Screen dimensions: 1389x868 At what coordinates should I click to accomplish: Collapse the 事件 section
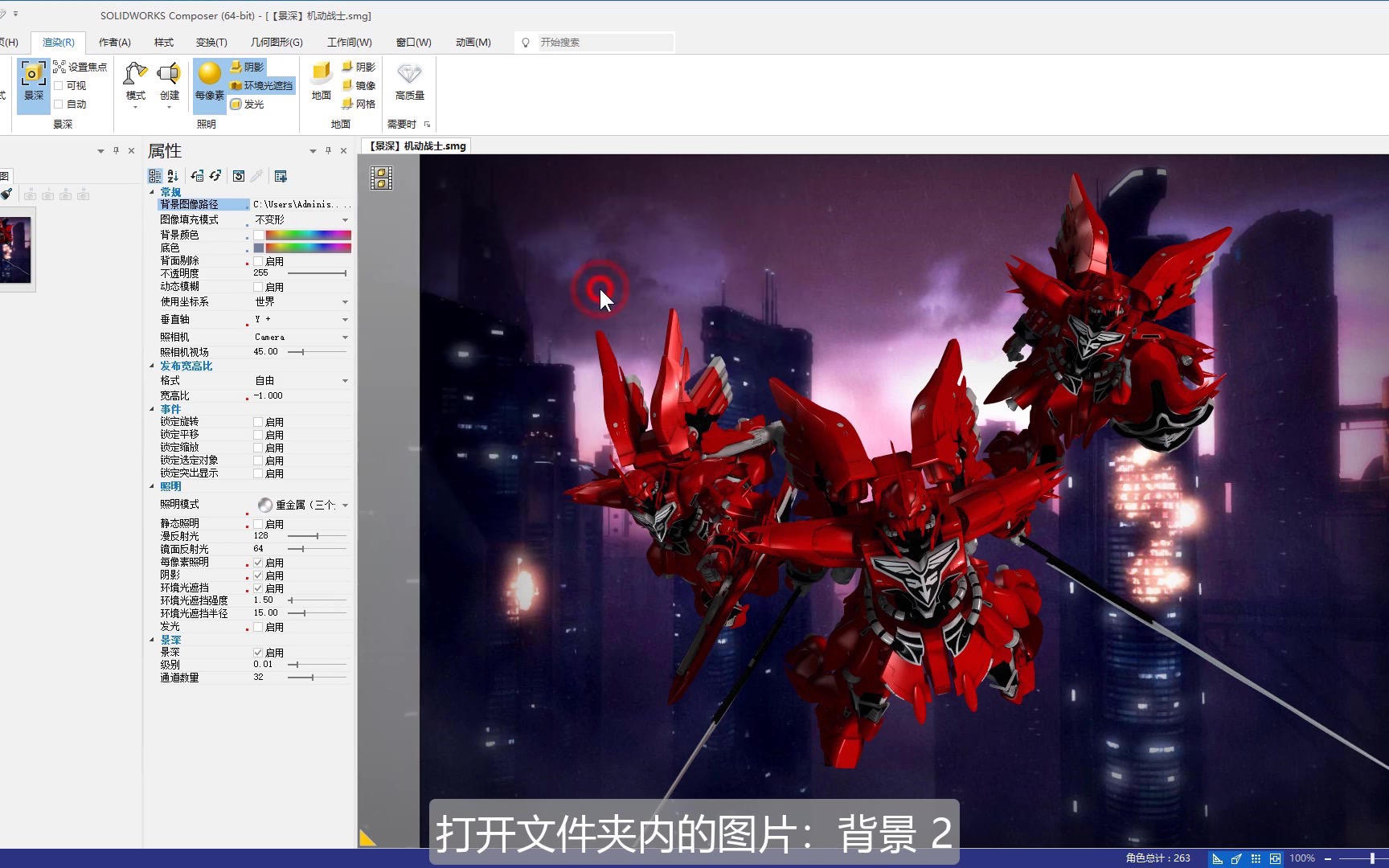tap(152, 409)
